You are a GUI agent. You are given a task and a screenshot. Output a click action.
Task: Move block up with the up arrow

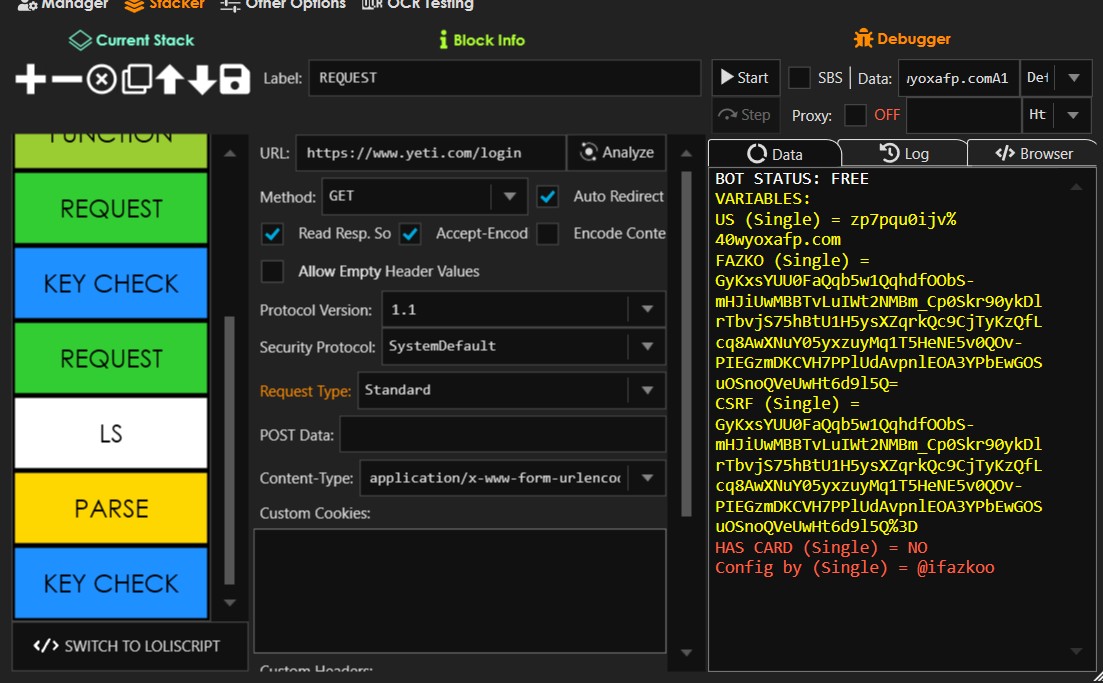pos(168,79)
